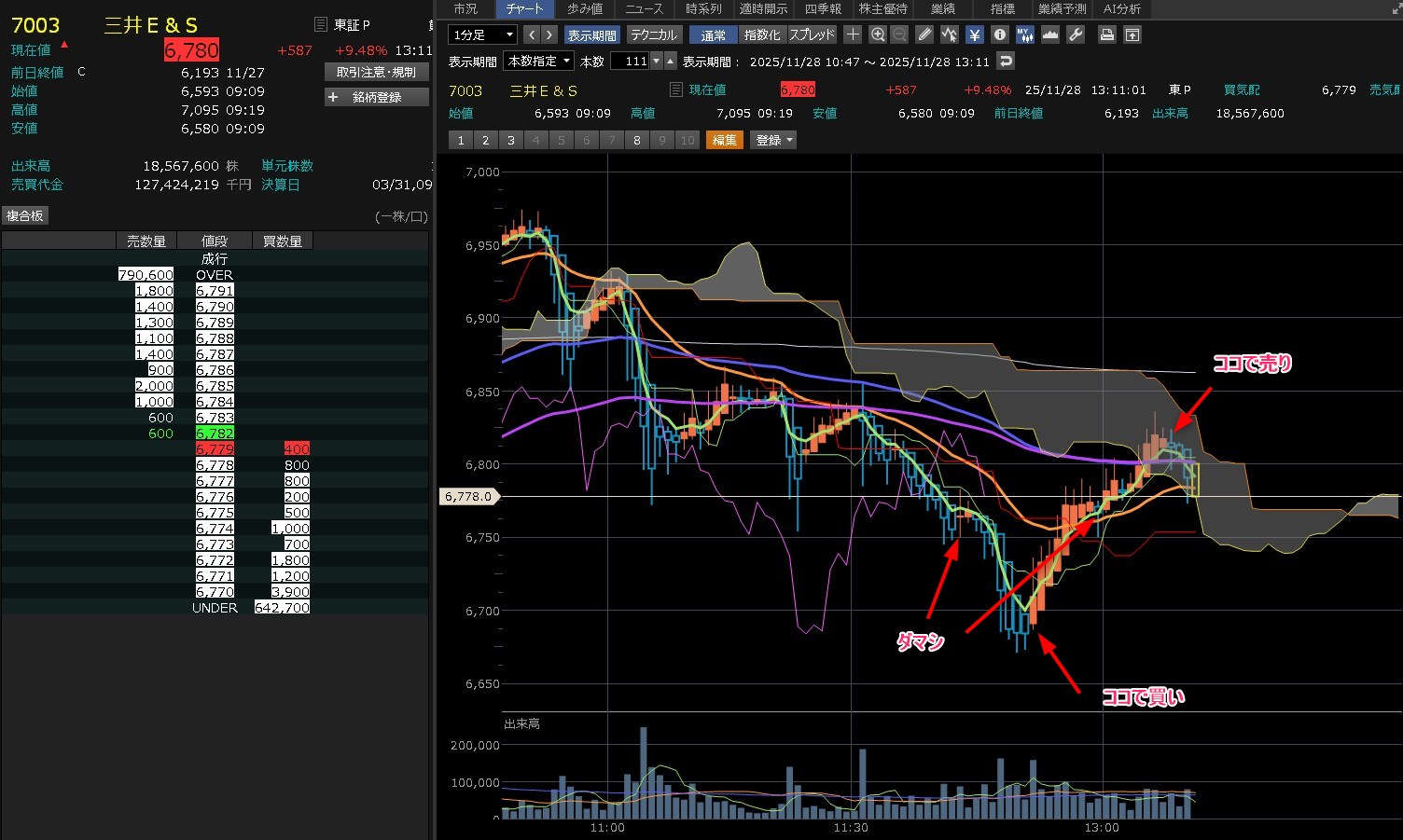
Task: Toggle the 通常 normal chart mode
Action: point(714,34)
